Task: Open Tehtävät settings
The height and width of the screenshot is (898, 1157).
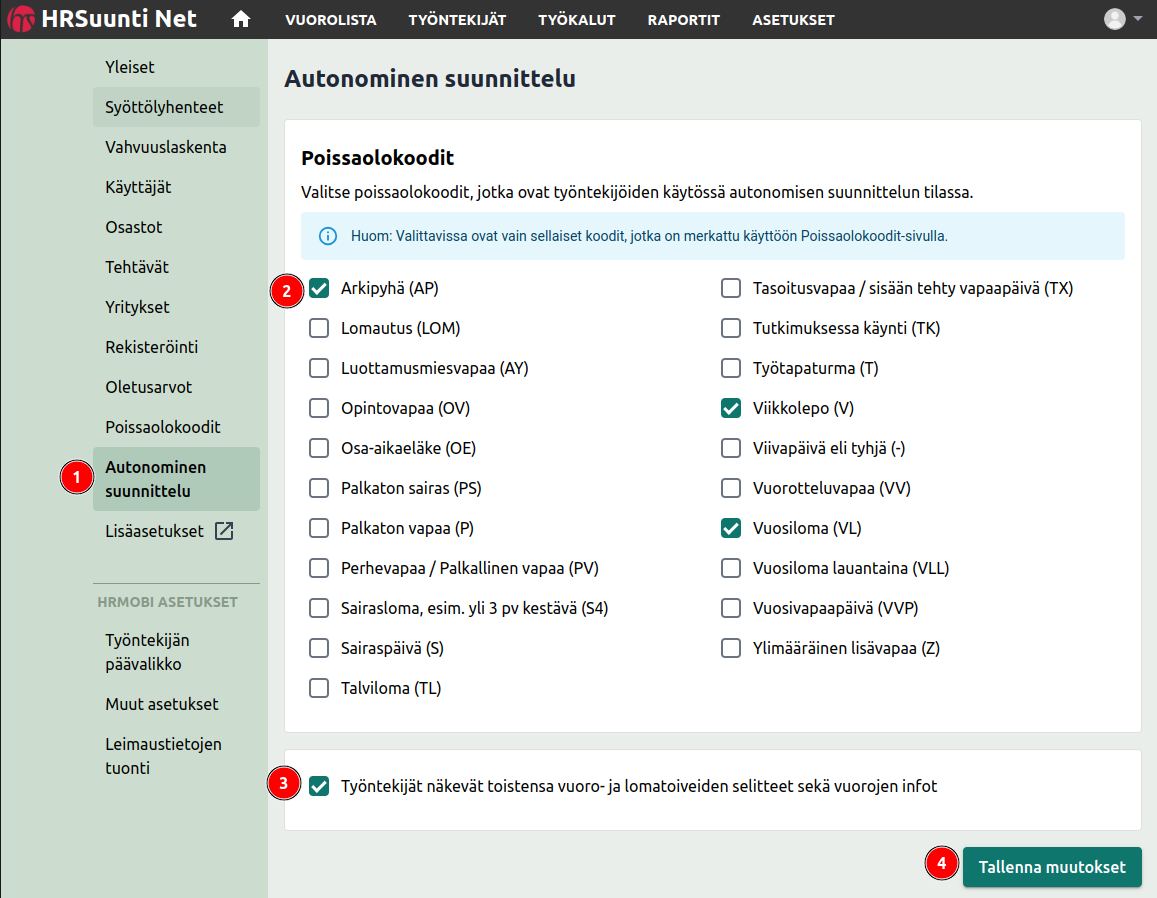Action: (x=176, y=266)
